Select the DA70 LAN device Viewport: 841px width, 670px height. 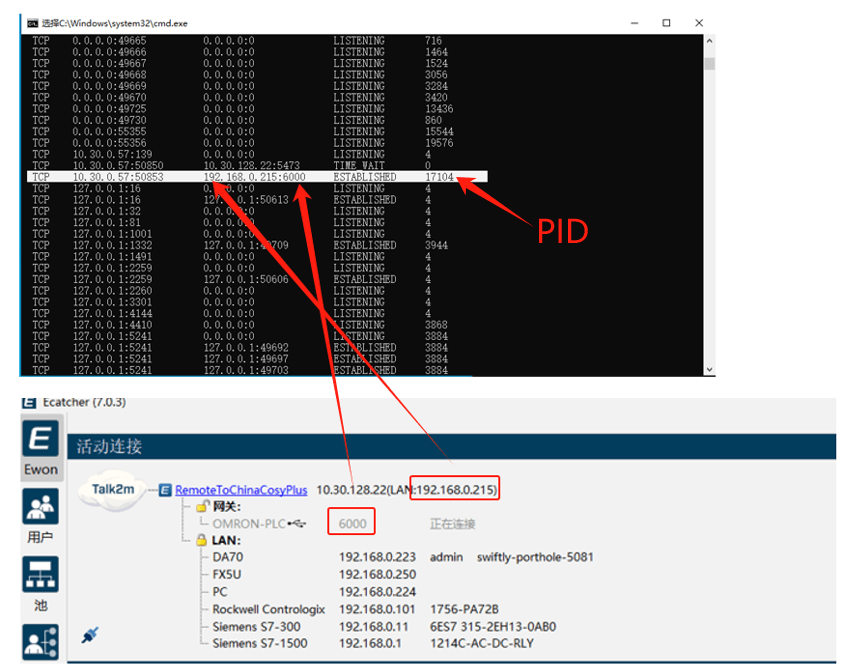[x=228, y=557]
